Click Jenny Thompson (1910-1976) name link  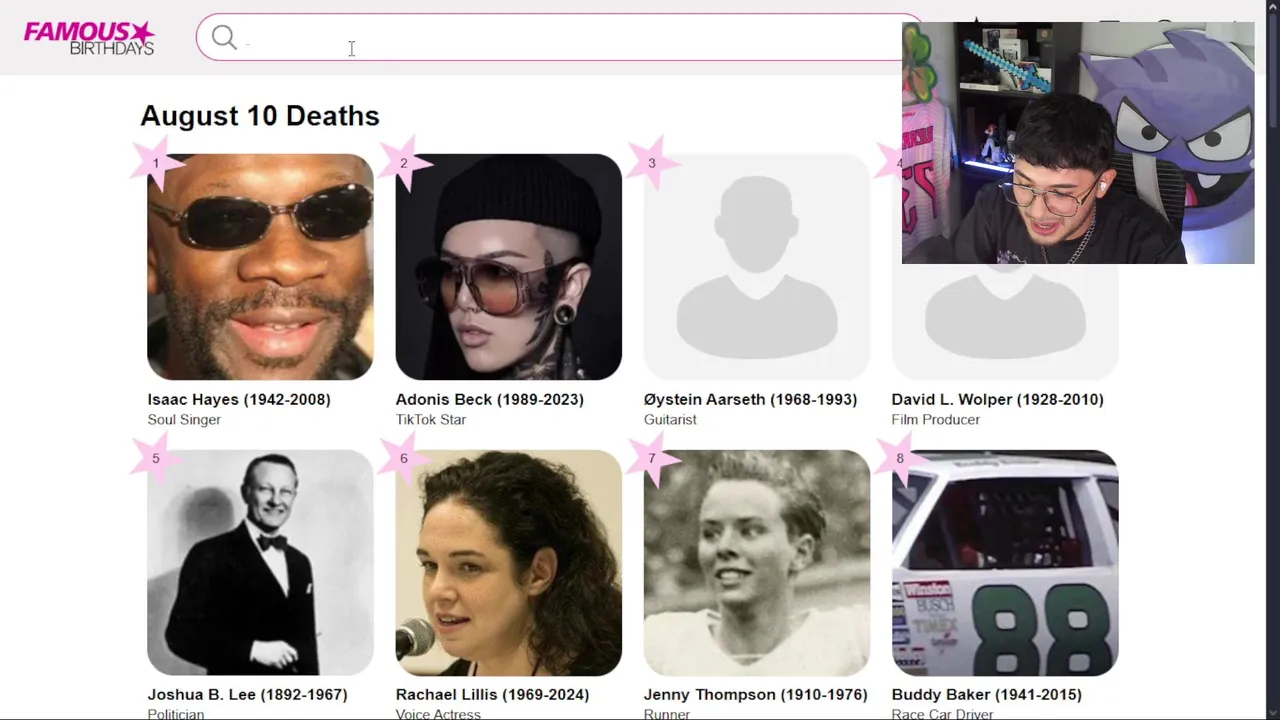coord(755,694)
